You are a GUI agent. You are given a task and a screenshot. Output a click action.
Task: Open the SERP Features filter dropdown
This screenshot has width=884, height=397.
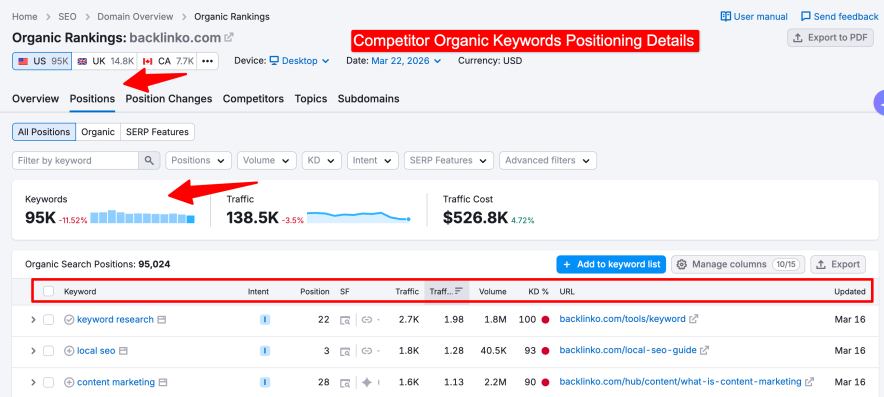(449, 160)
